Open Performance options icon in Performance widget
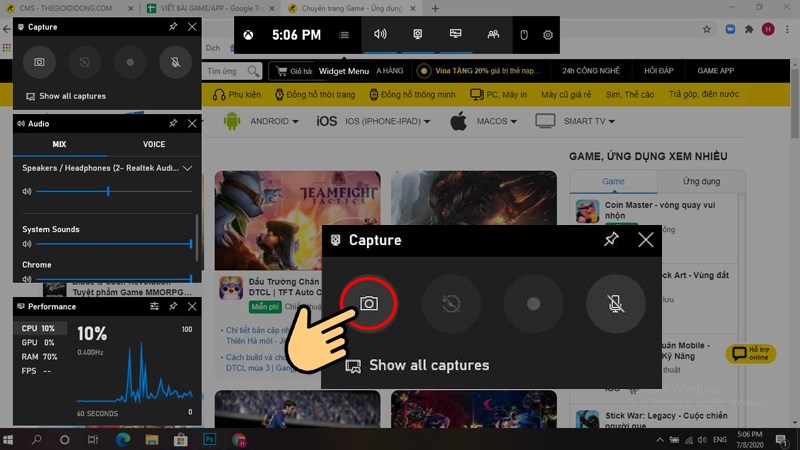The height and width of the screenshot is (450, 800). coord(154,306)
